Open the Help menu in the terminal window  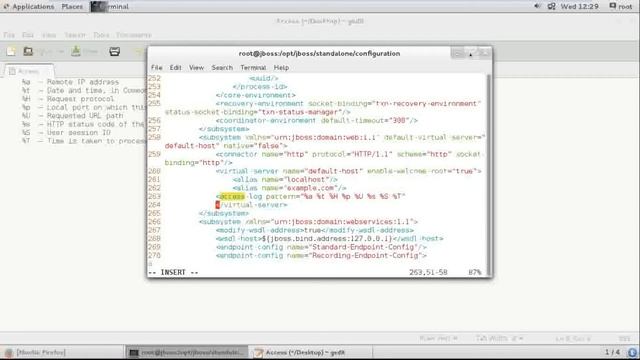pos(281,68)
